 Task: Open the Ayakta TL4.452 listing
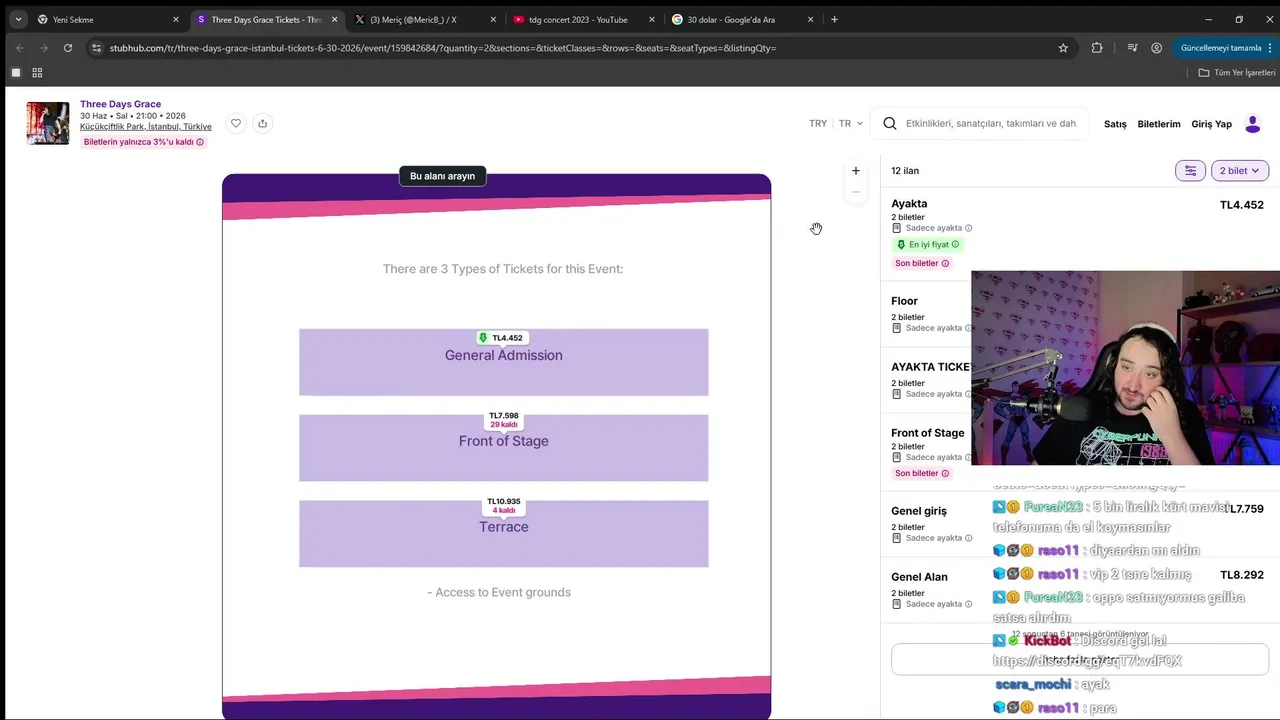(x=1078, y=233)
